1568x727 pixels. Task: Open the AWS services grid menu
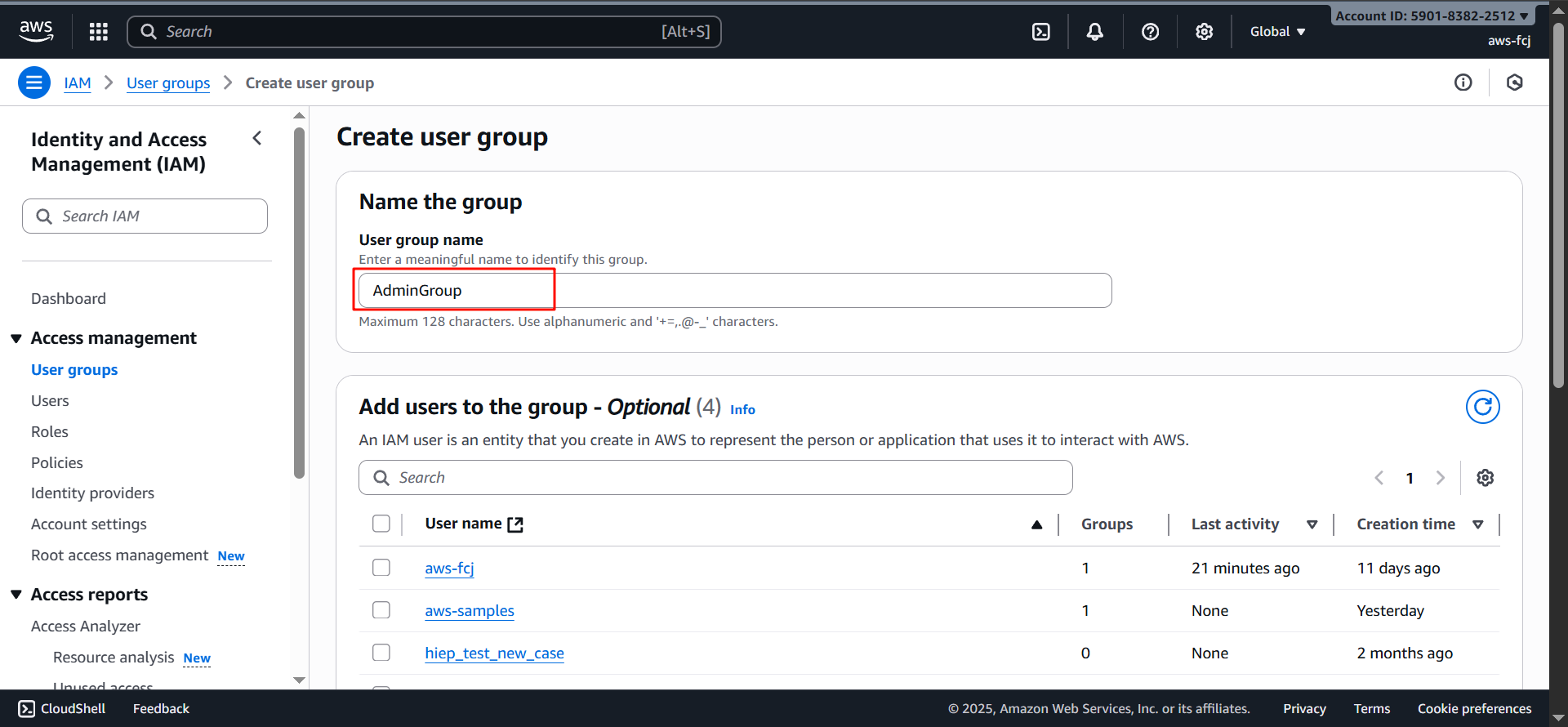(99, 32)
